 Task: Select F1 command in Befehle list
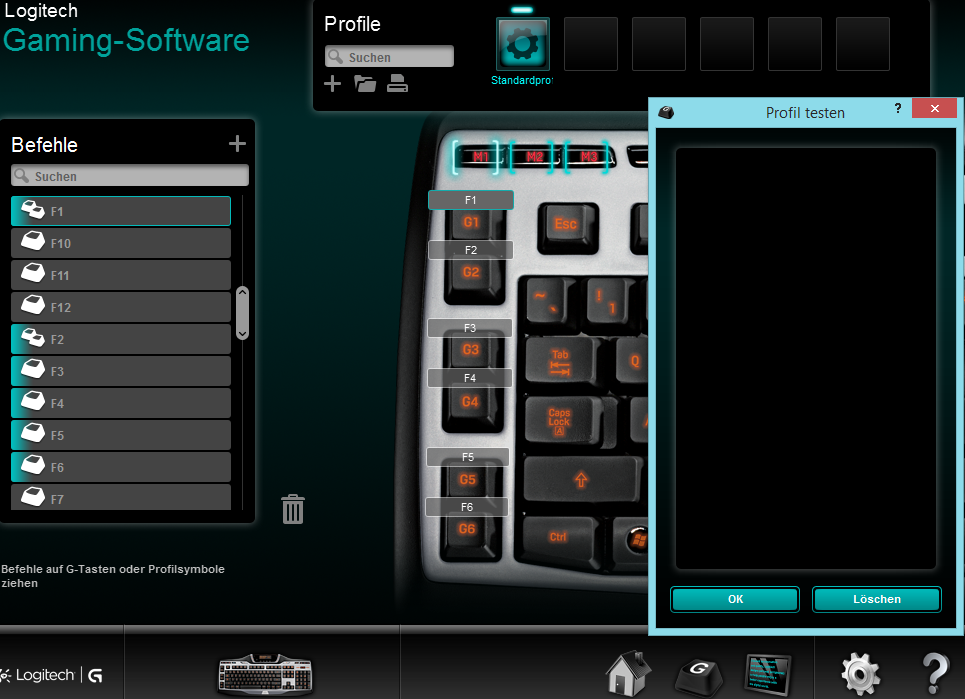(121, 211)
